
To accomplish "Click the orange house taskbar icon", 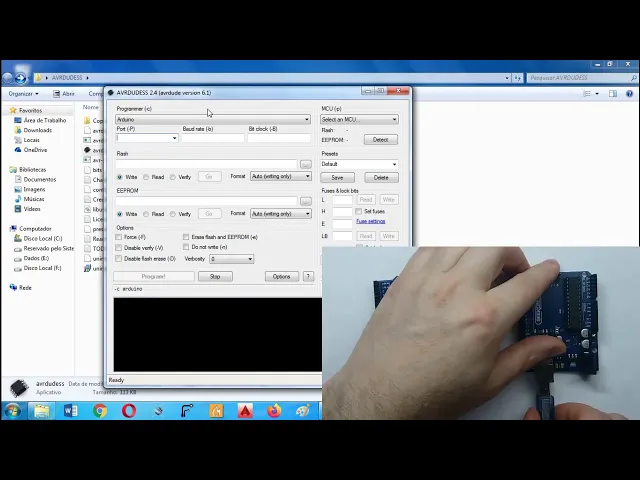I will 216,411.
